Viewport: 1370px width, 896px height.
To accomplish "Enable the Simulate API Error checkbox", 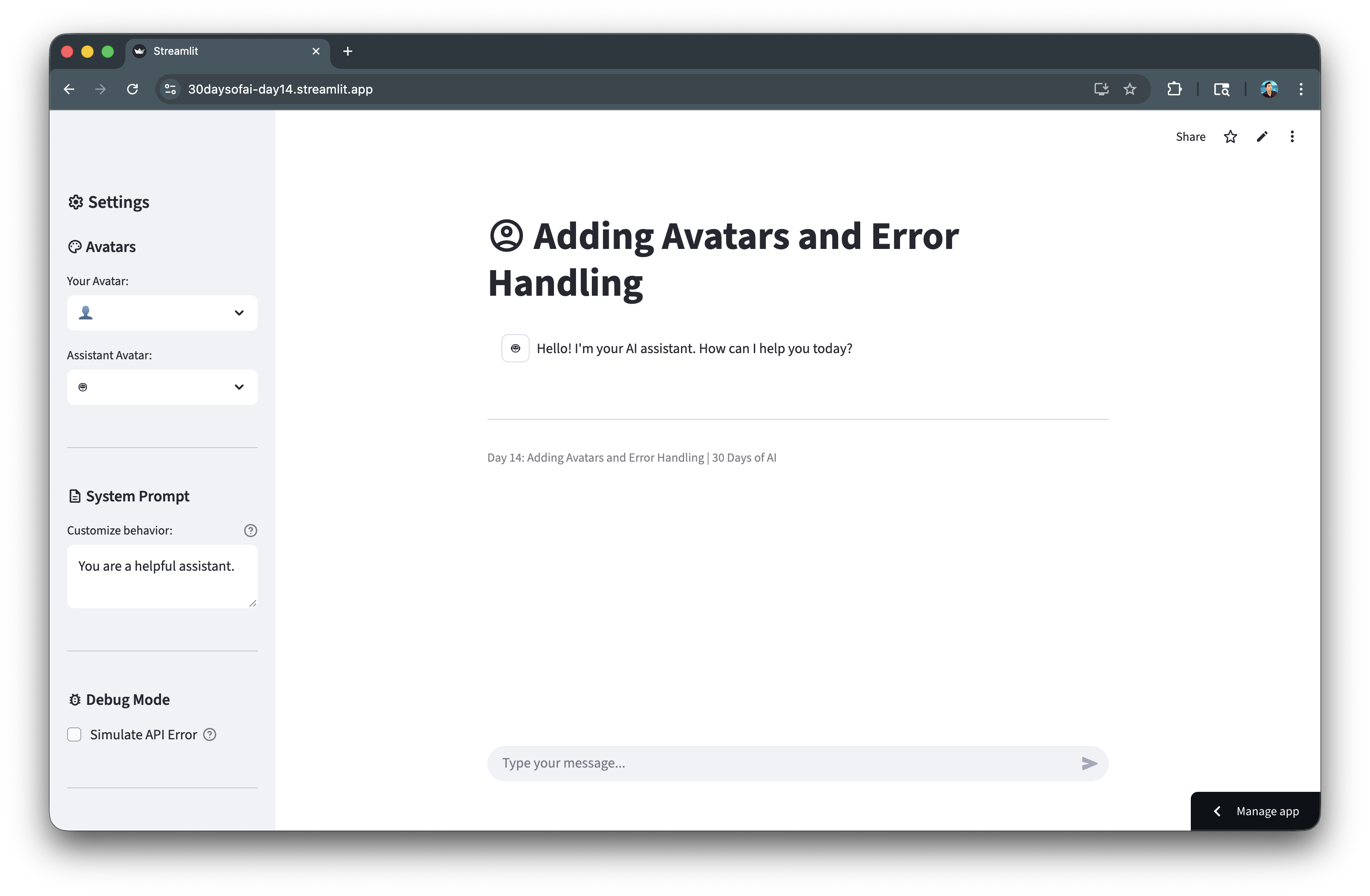I will click(x=74, y=734).
